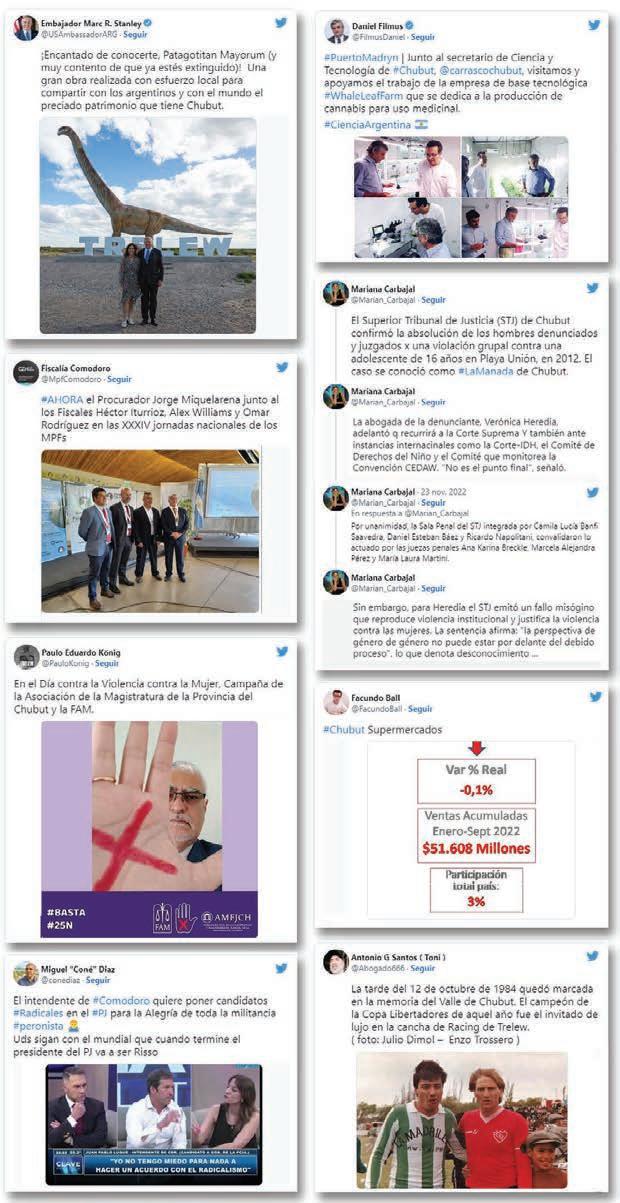
Task: Click Twitter bird icon on Daniel Filmus tweet
Action: coord(594,24)
